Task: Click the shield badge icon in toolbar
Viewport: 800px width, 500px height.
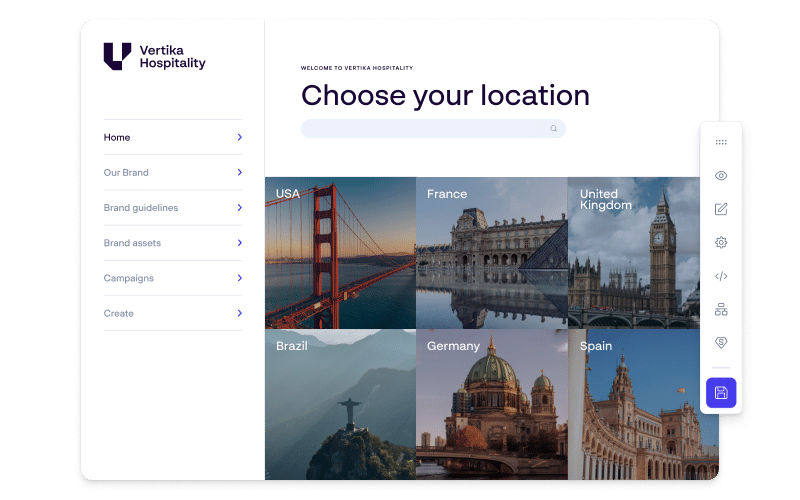Action: 721,343
